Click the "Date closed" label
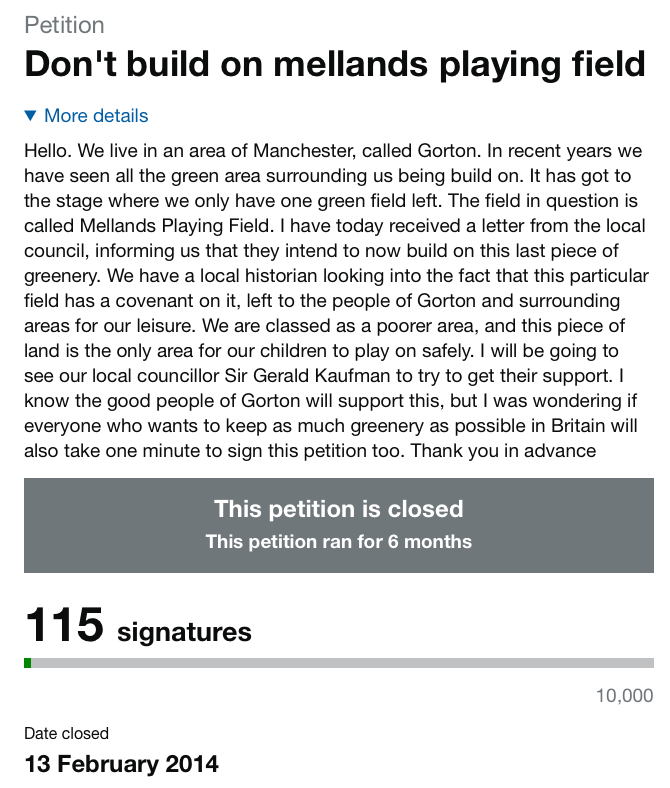Screen dimensions: 670x788 [66, 734]
